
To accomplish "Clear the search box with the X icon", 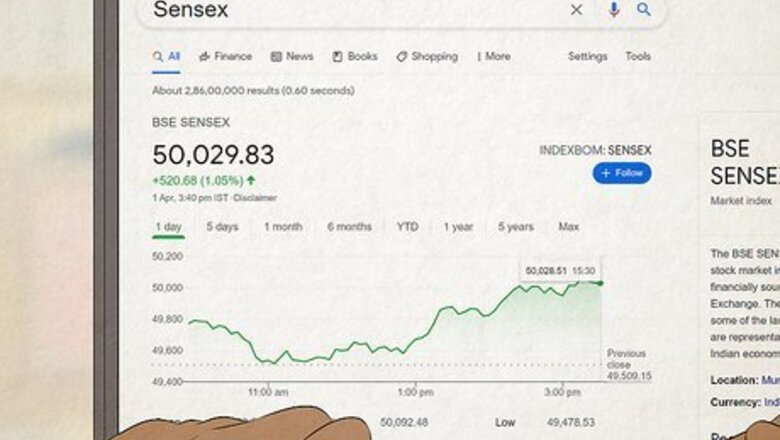I will tap(576, 10).
